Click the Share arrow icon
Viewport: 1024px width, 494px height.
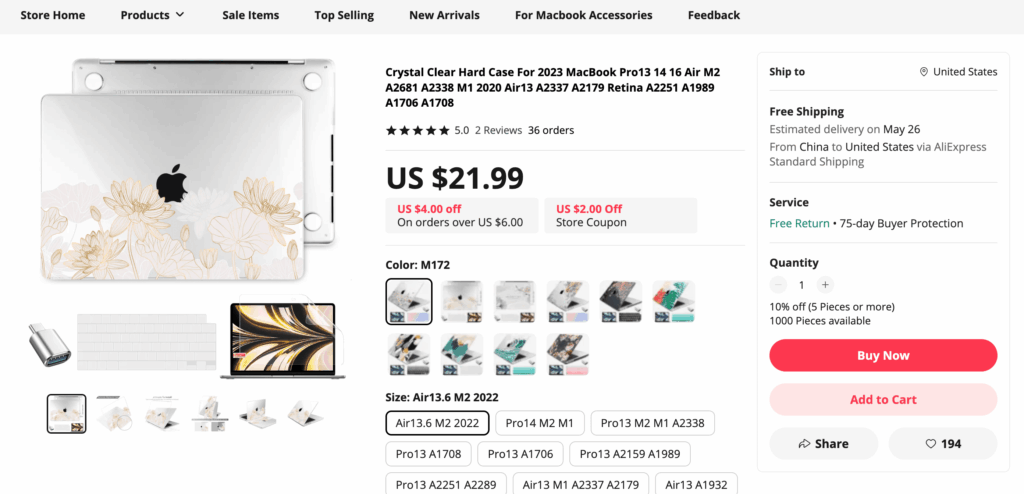(x=804, y=443)
